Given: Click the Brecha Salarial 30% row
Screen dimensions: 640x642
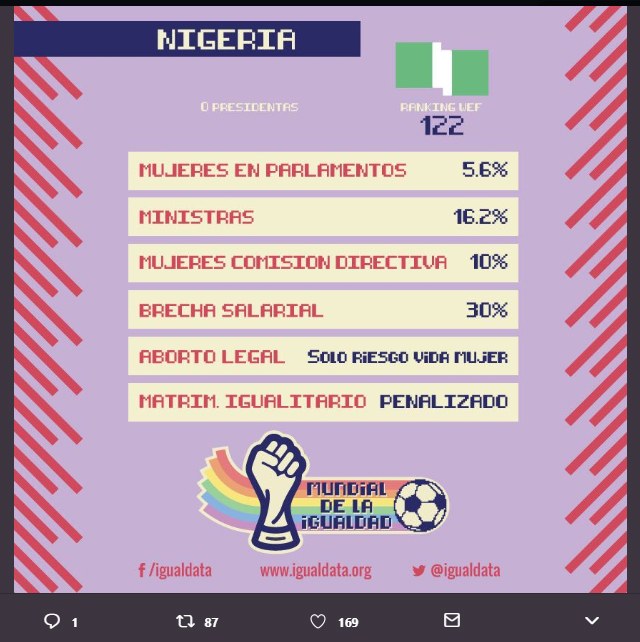Looking at the screenshot, I should pyautogui.click(x=322, y=310).
